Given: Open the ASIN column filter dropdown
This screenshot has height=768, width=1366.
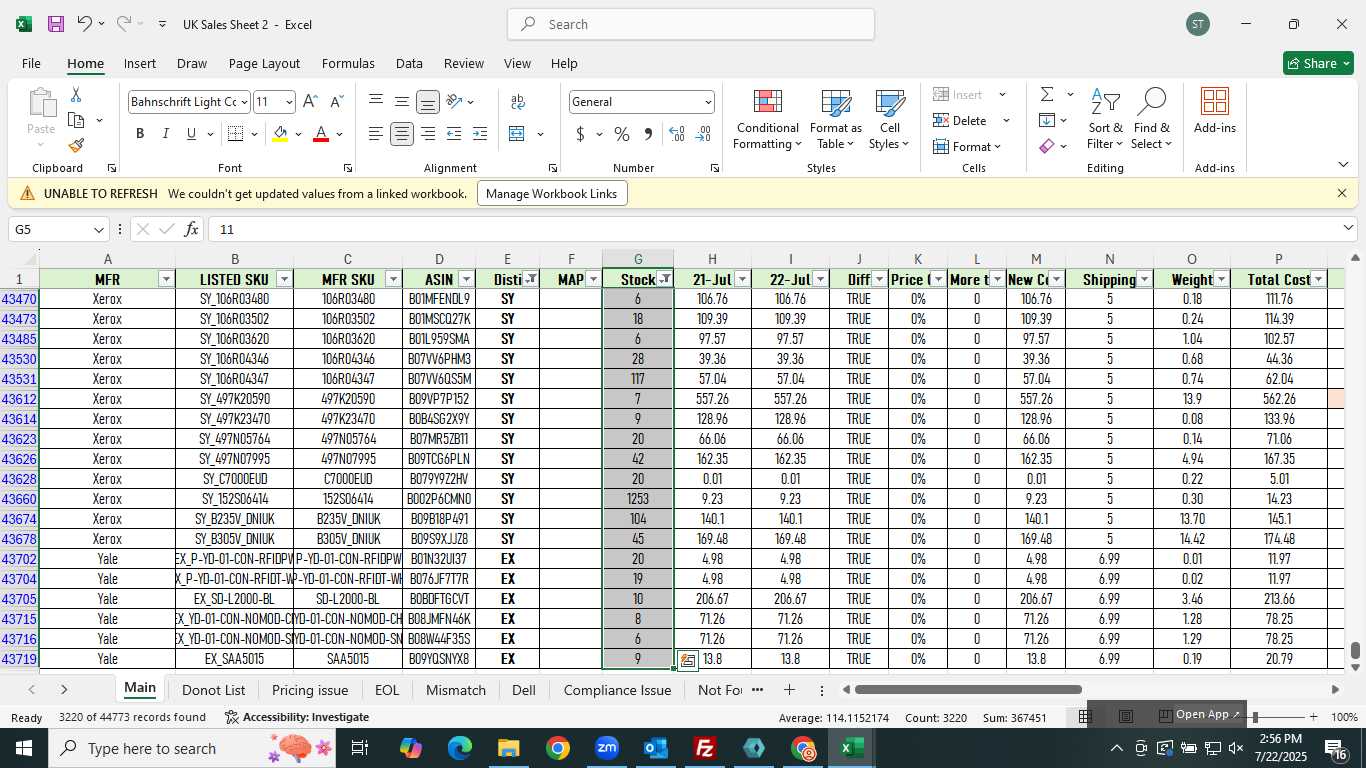Looking at the screenshot, I should tap(465, 280).
